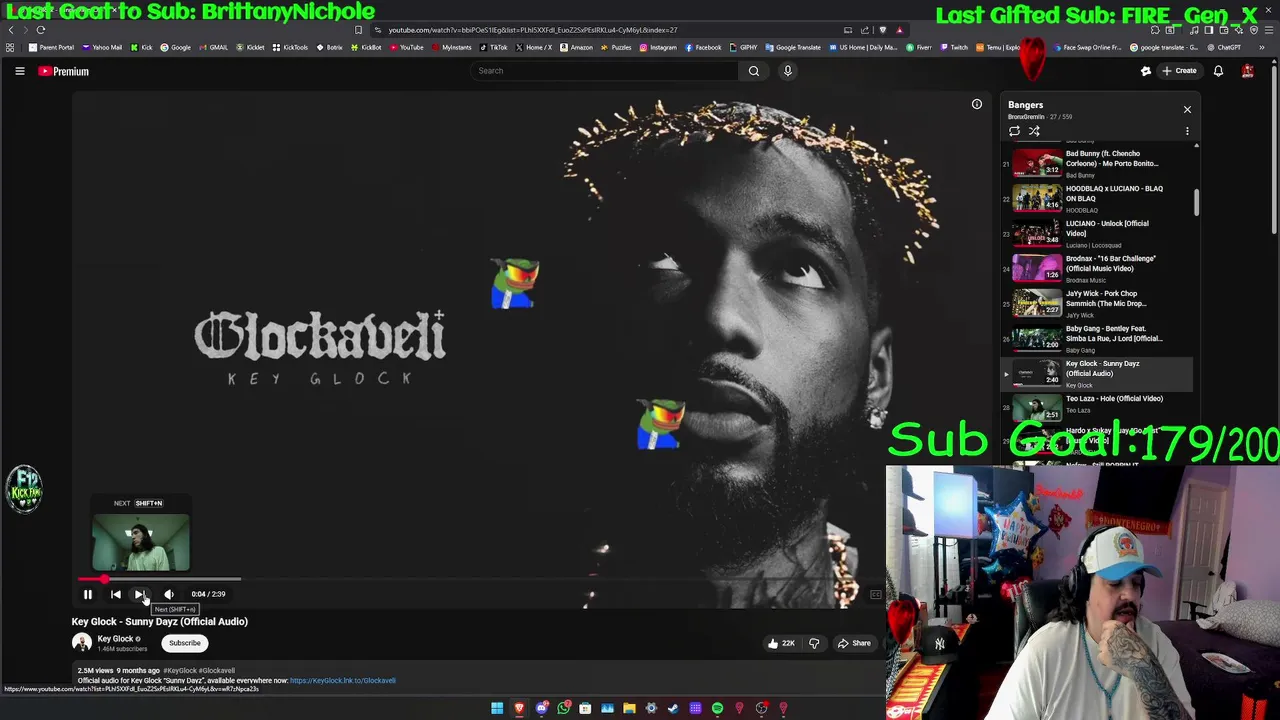
Task: Open the next-video preview thumbnail
Action: pos(141,542)
